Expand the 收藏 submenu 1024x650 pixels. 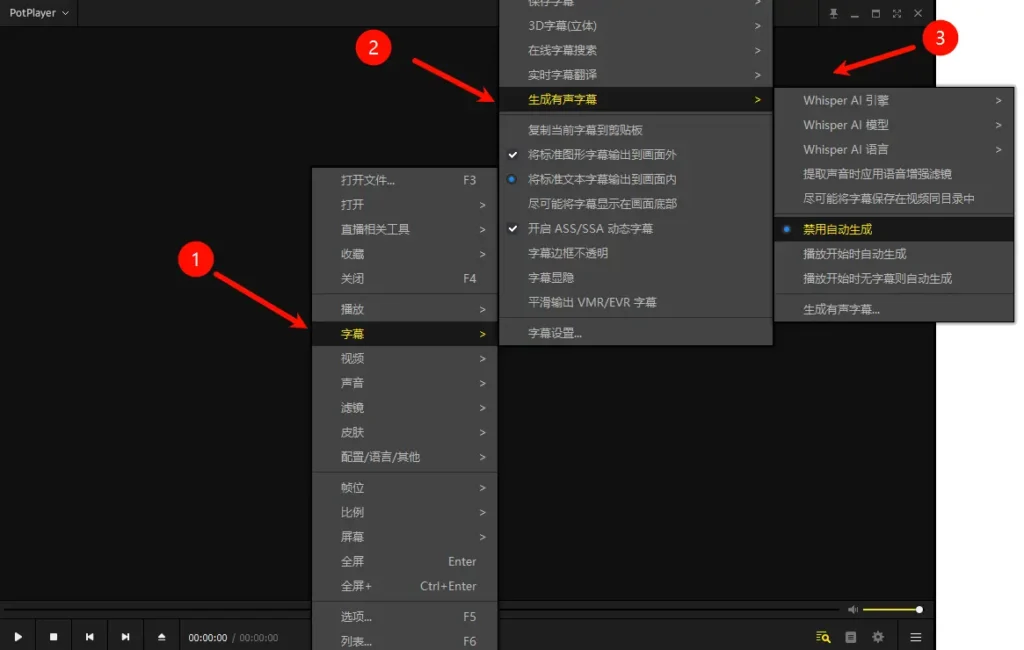tap(405, 254)
